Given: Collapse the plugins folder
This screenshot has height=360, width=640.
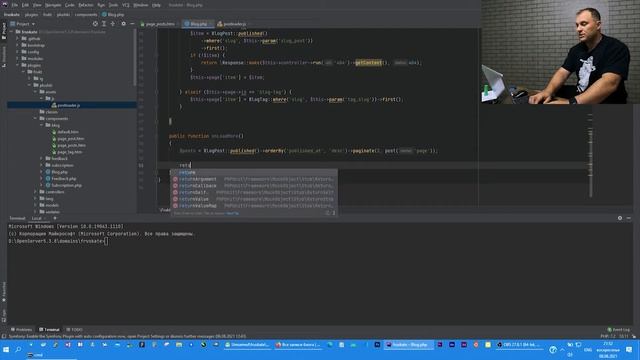Looking at the screenshot, I should pyautogui.click(x=18, y=65).
